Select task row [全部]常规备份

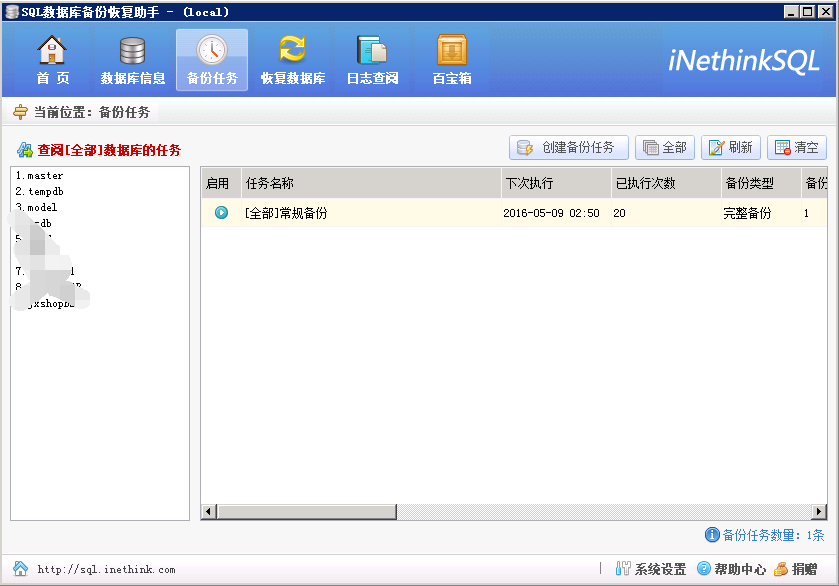pyautogui.click(x=514, y=213)
